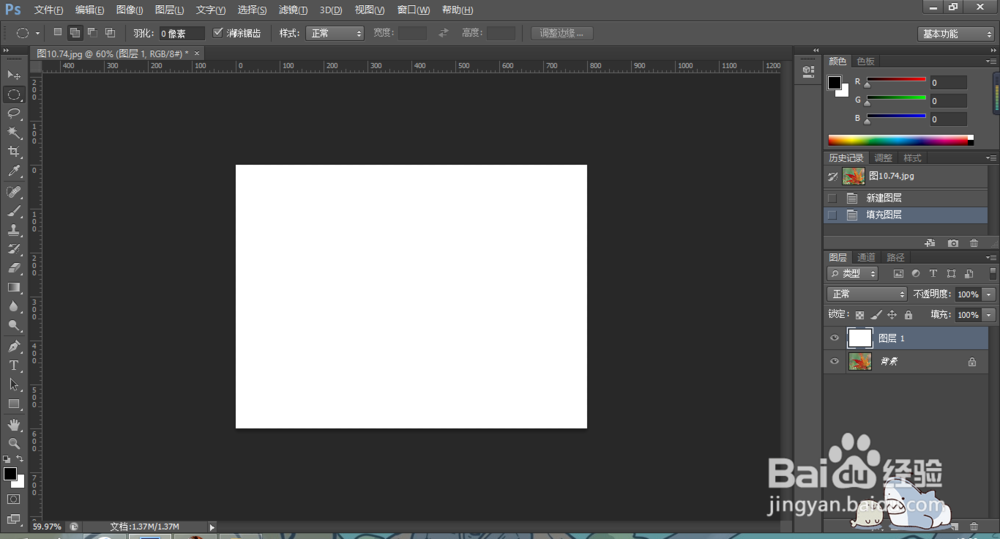1000x539 pixels.
Task: Open the status bar info arrow
Action: pyautogui.click(x=212, y=527)
